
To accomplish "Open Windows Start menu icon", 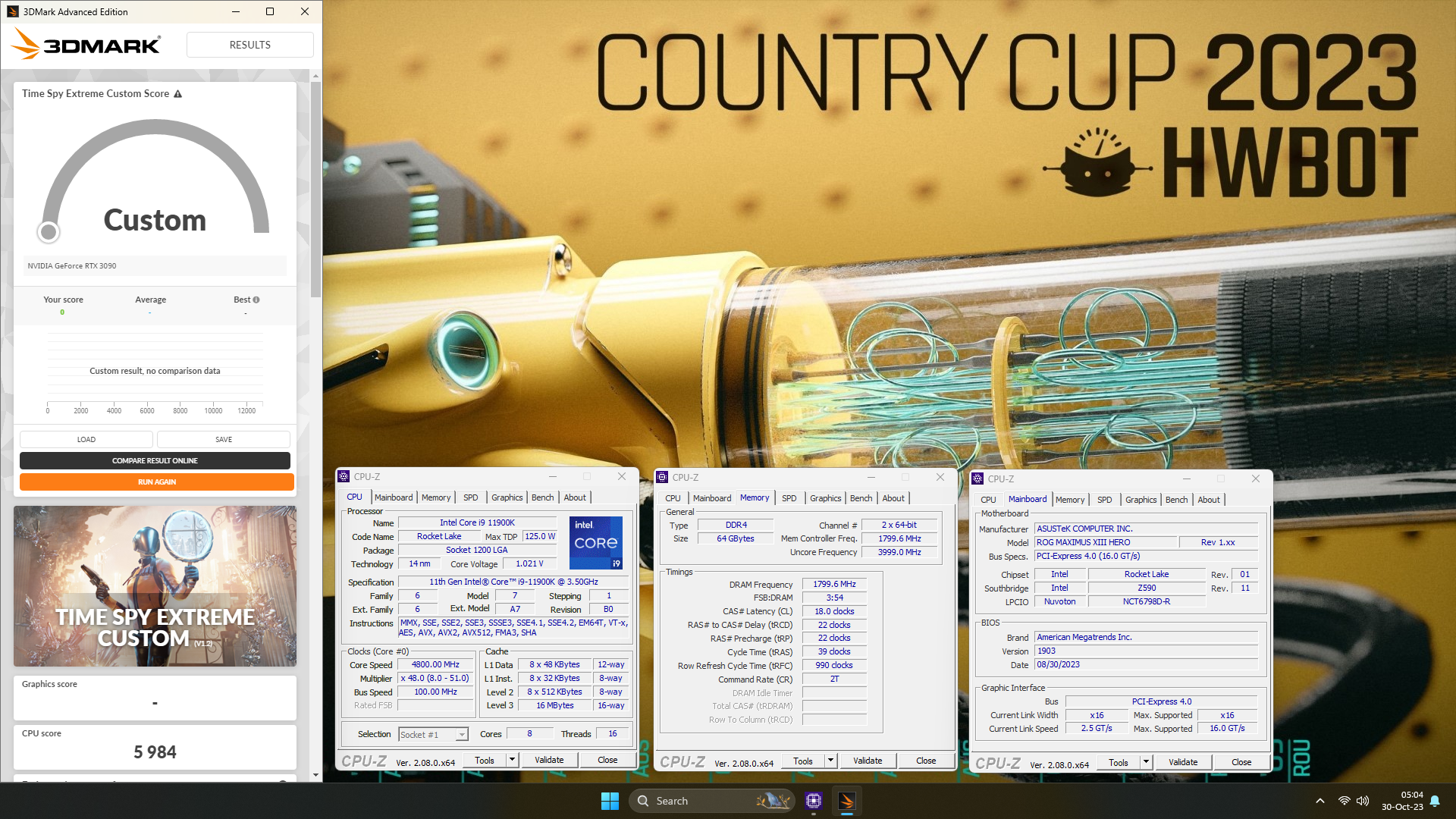I will click(610, 801).
